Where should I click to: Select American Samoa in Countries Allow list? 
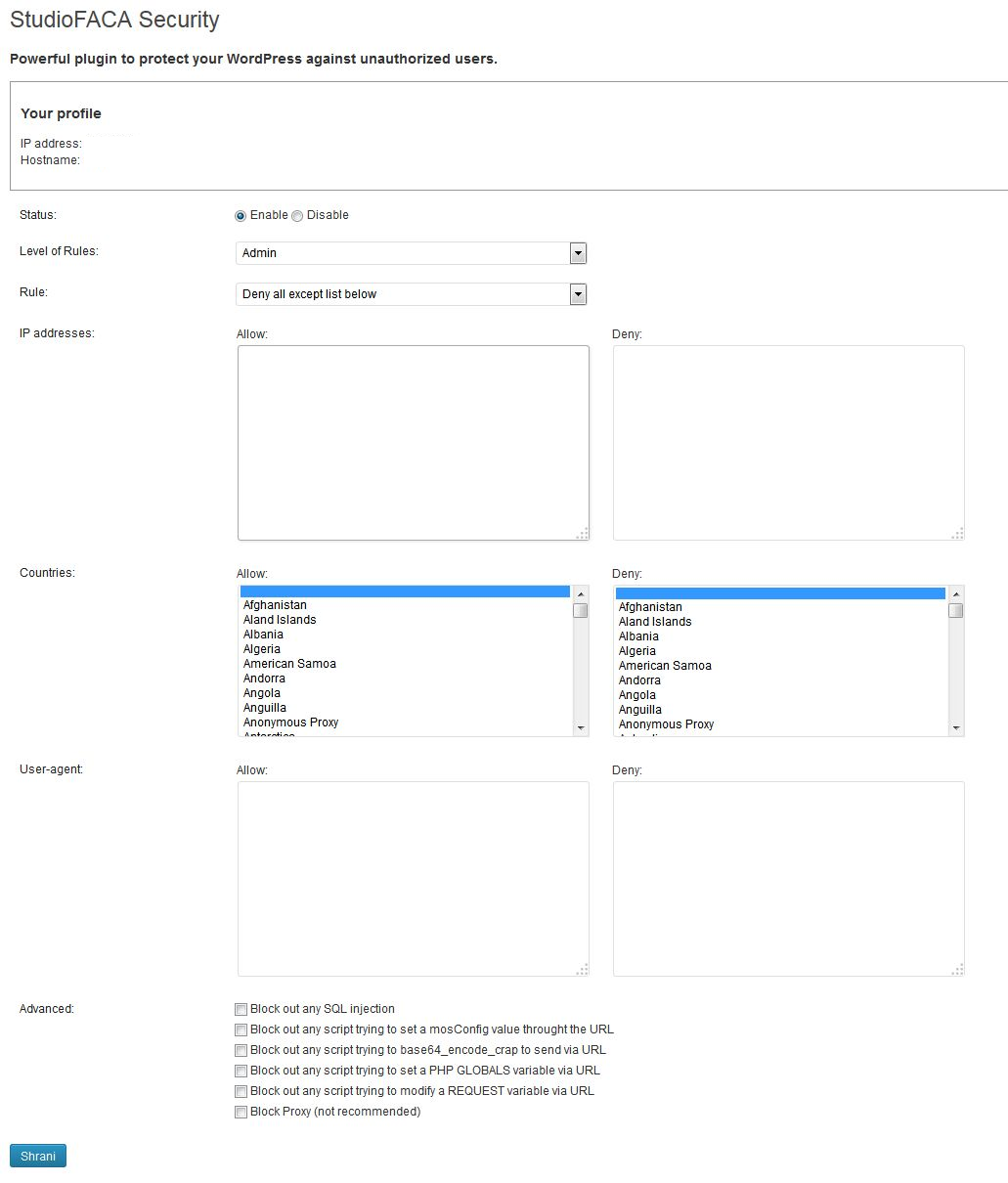point(405,664)
